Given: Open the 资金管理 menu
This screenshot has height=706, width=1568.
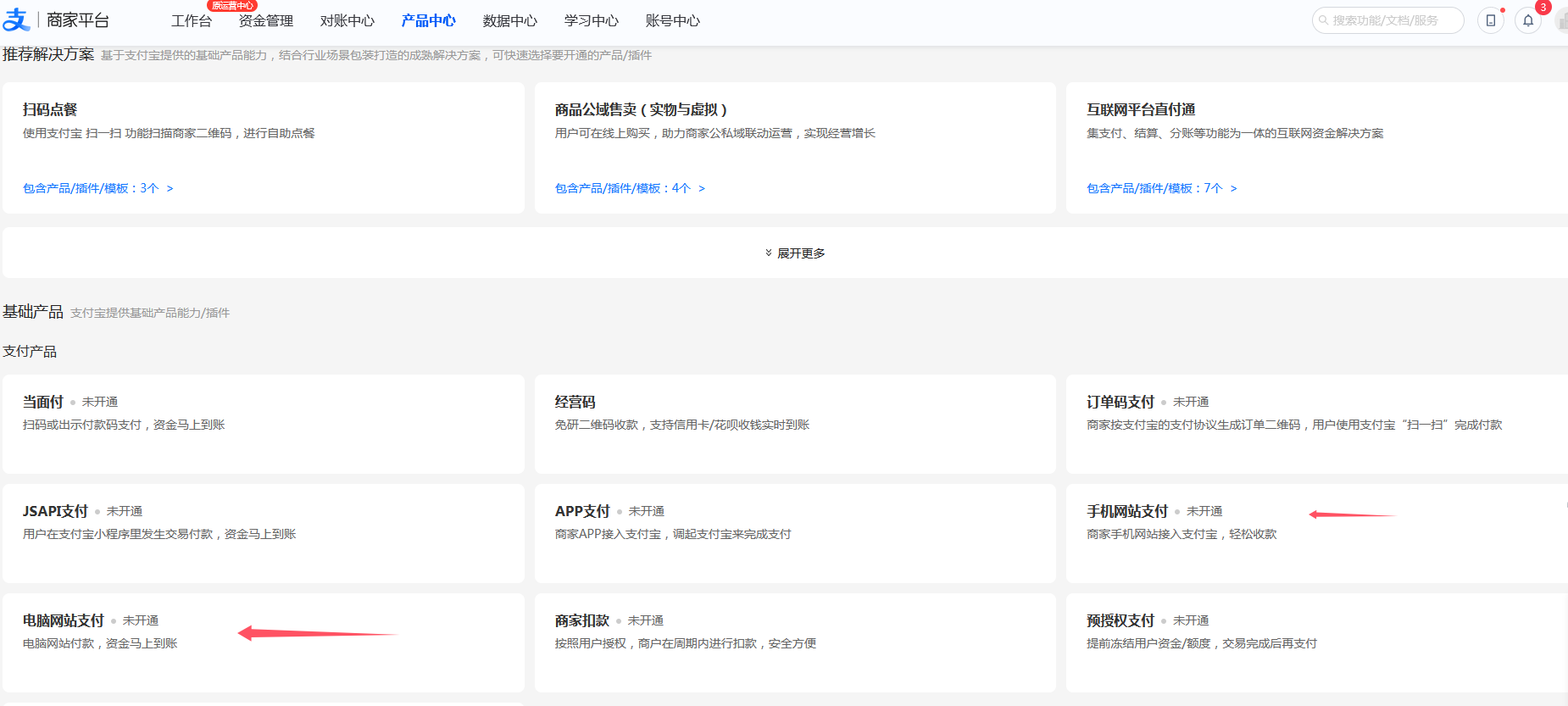Looking at the screenshot, I should (266, 21).
